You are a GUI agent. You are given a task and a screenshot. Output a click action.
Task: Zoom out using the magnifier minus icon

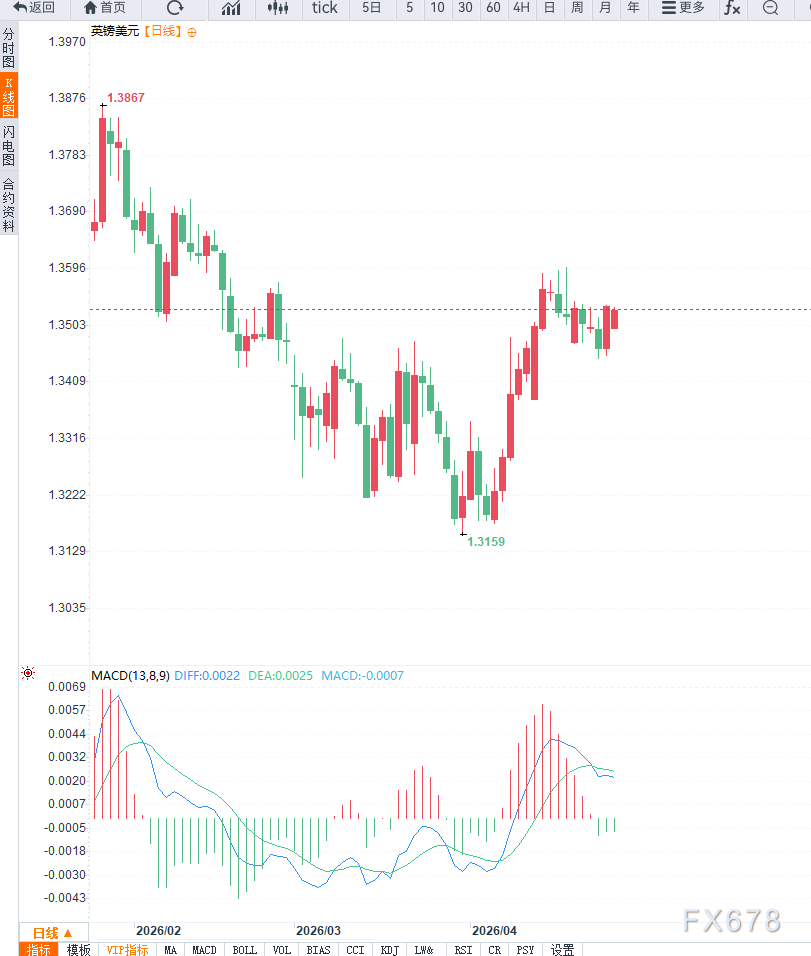point(770,8)
